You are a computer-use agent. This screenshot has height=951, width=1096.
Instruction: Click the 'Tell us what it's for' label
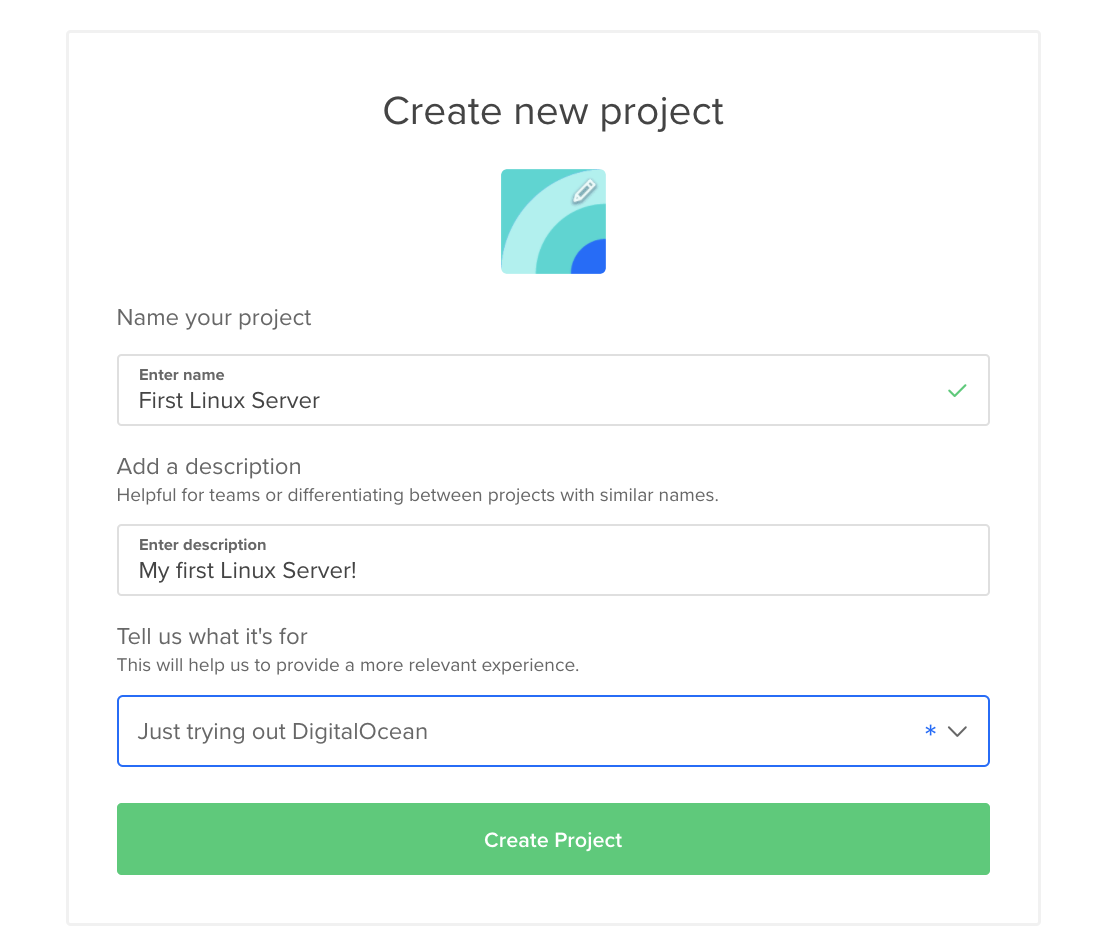click(212, 636)
